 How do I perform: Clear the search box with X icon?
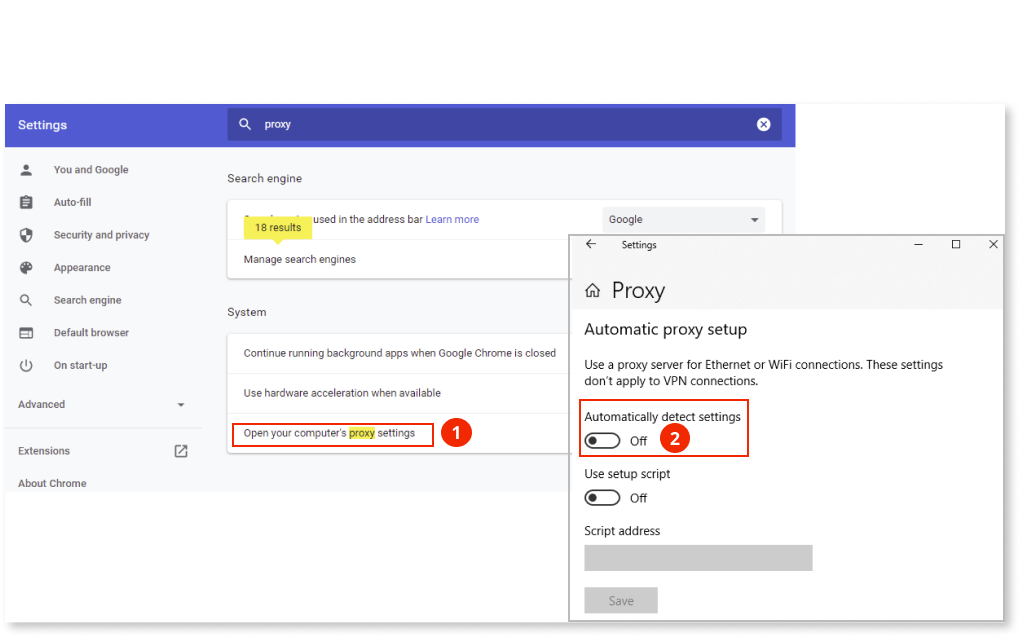[764, 125]
